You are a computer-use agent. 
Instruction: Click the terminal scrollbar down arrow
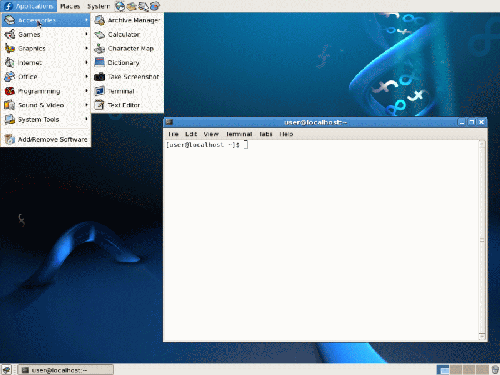[482, 336]
